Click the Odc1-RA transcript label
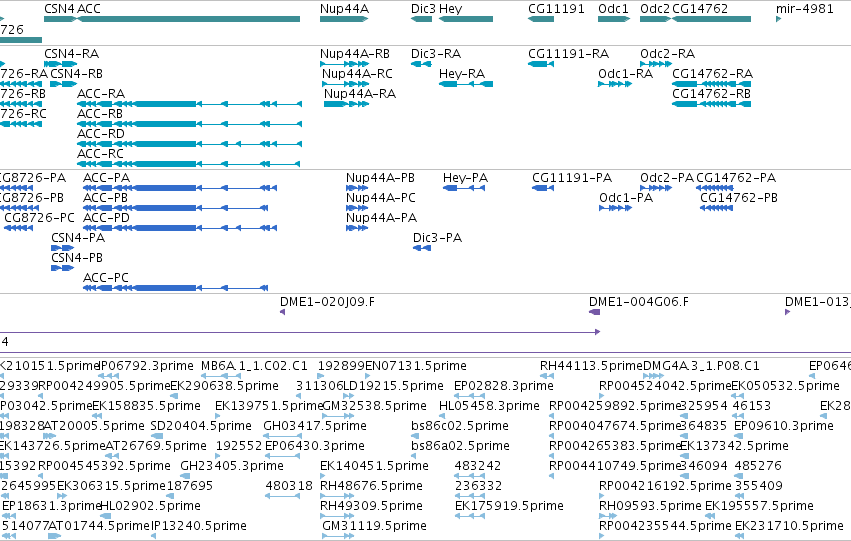This screenshot has width=851, height=541. point(625,74)
